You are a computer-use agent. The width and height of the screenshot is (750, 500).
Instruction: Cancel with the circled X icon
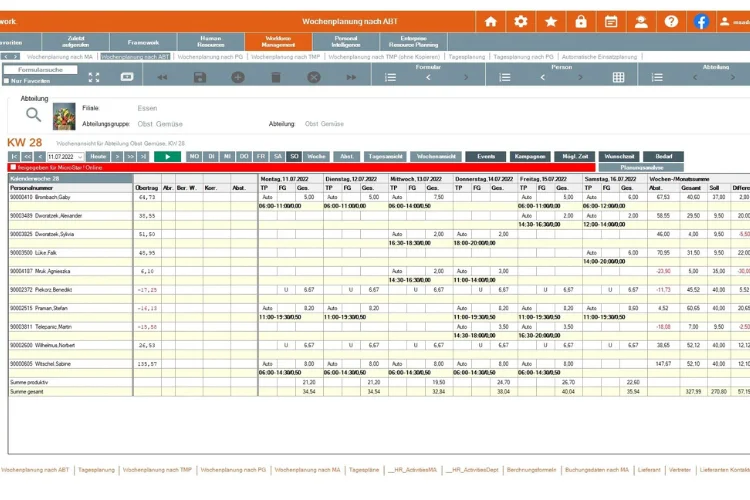click(x=313, y=77)
